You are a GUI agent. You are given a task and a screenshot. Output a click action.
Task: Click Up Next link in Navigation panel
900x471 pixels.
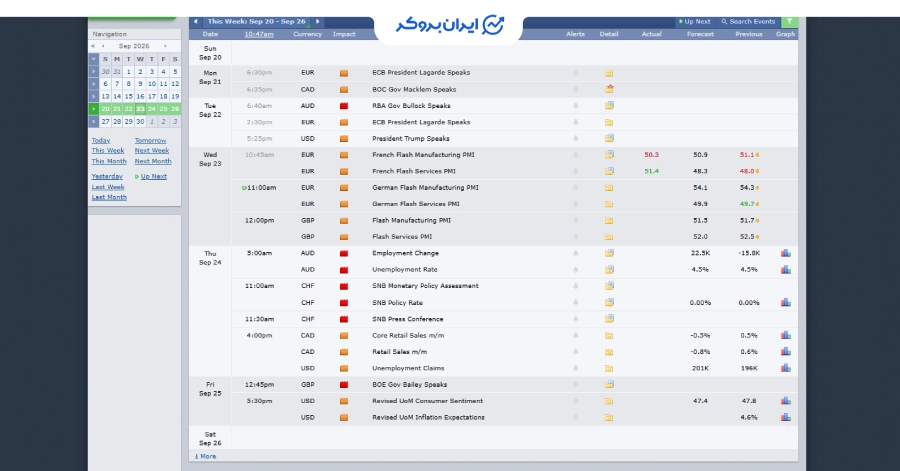[154, 177]
